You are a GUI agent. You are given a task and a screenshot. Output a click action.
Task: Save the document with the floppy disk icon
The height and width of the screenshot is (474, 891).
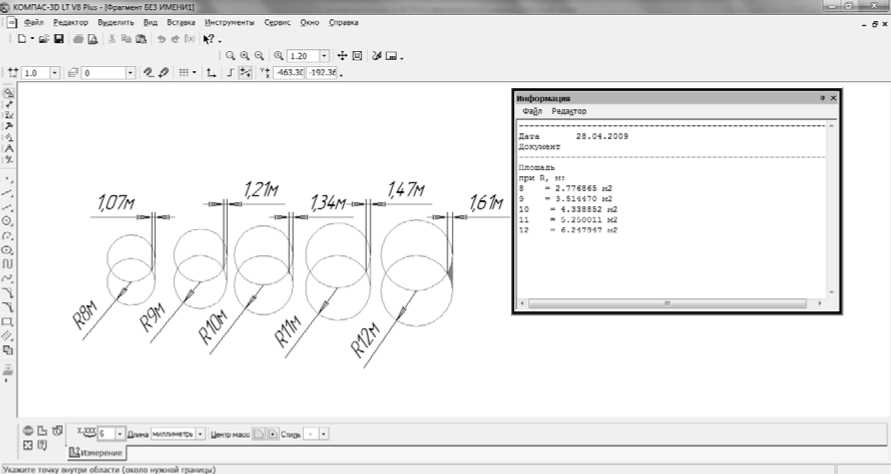pyautogui.click(x=59, y=39)
